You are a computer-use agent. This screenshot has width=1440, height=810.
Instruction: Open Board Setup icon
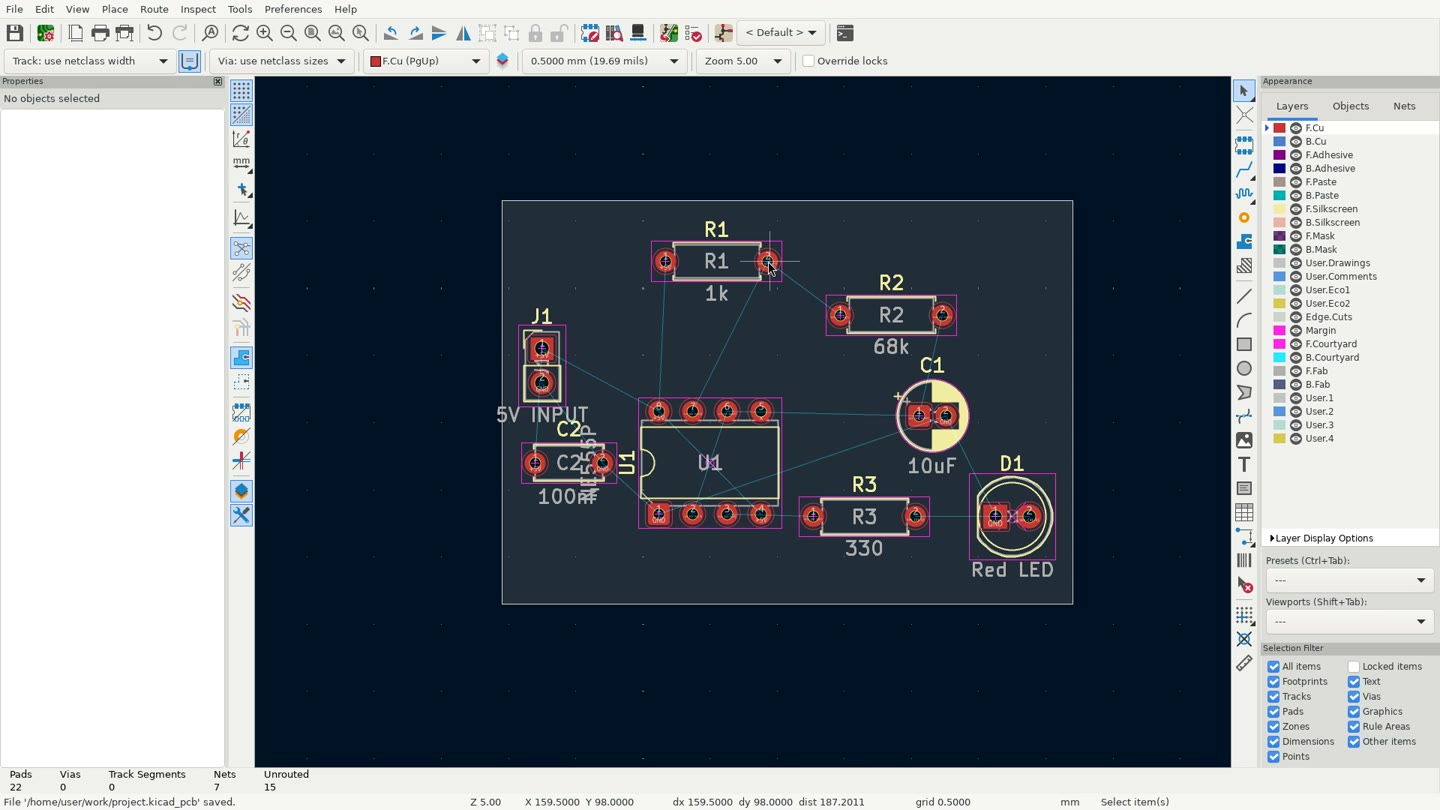point(45,33)
